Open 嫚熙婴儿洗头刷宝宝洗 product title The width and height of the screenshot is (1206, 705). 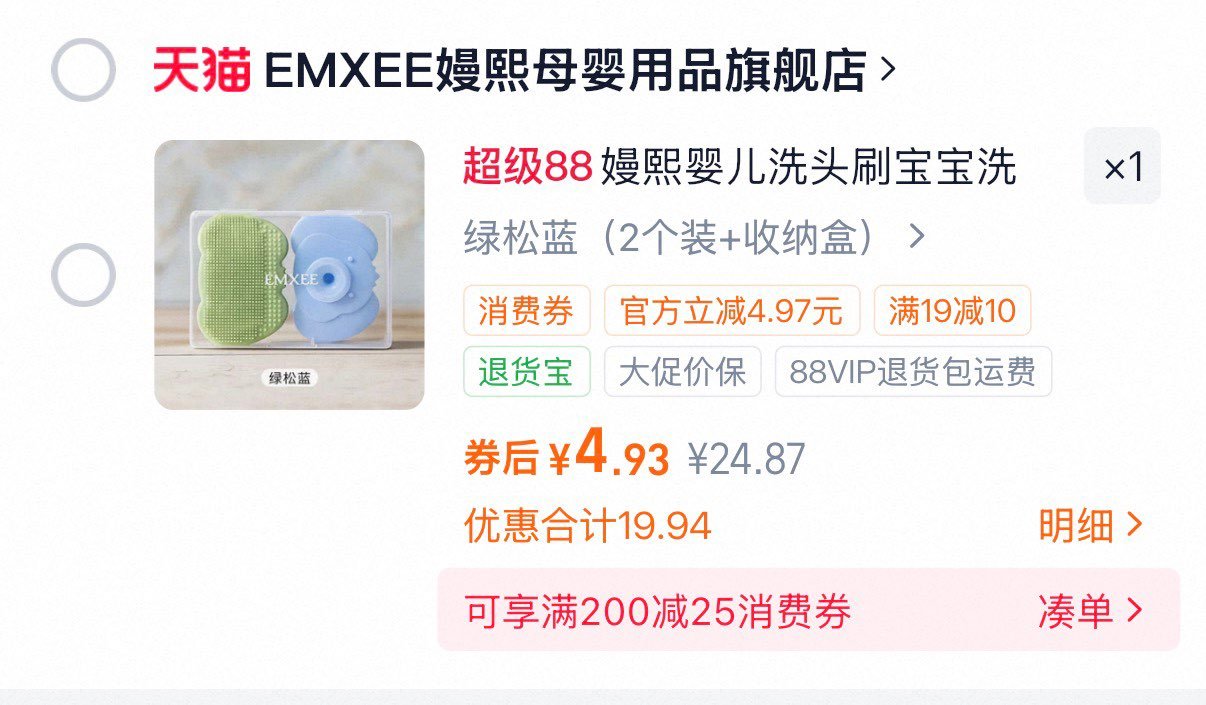coord(808,168)
